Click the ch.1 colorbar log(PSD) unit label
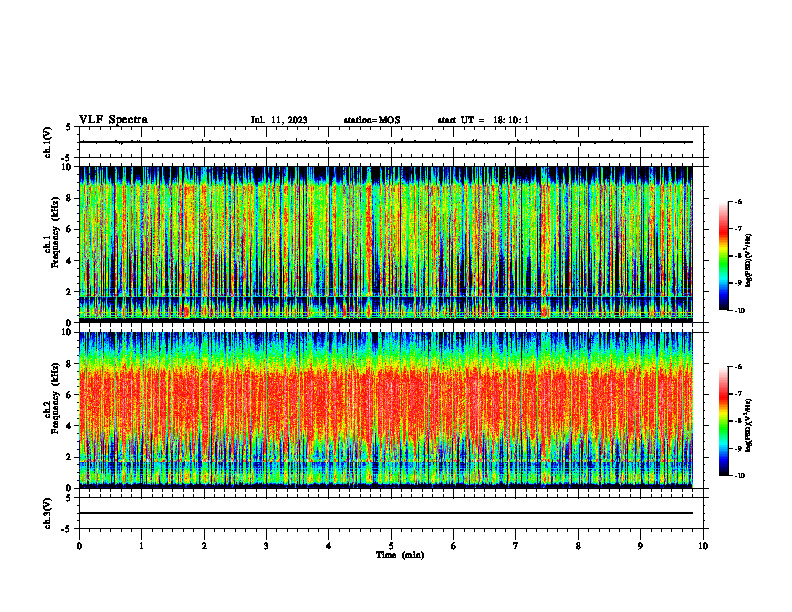 pyautogui.click(x=748, y=260)
